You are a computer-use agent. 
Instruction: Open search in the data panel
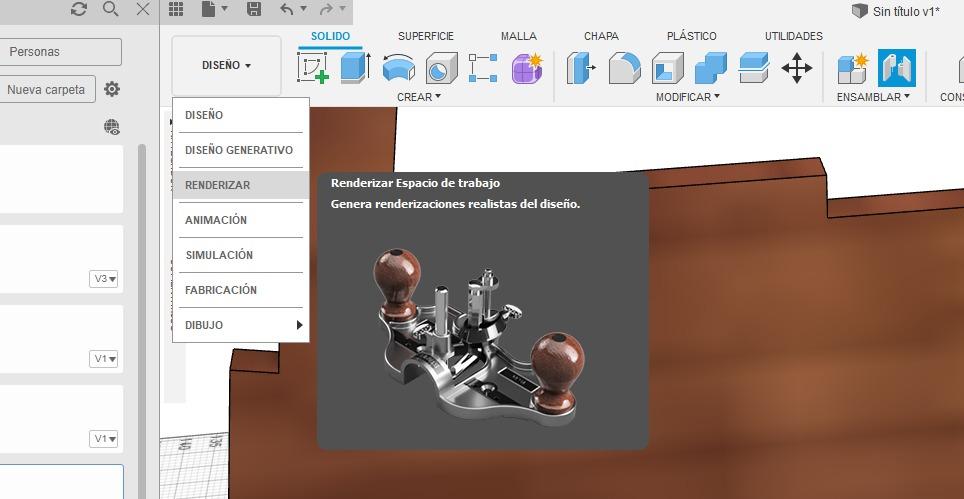click(111, 9)
